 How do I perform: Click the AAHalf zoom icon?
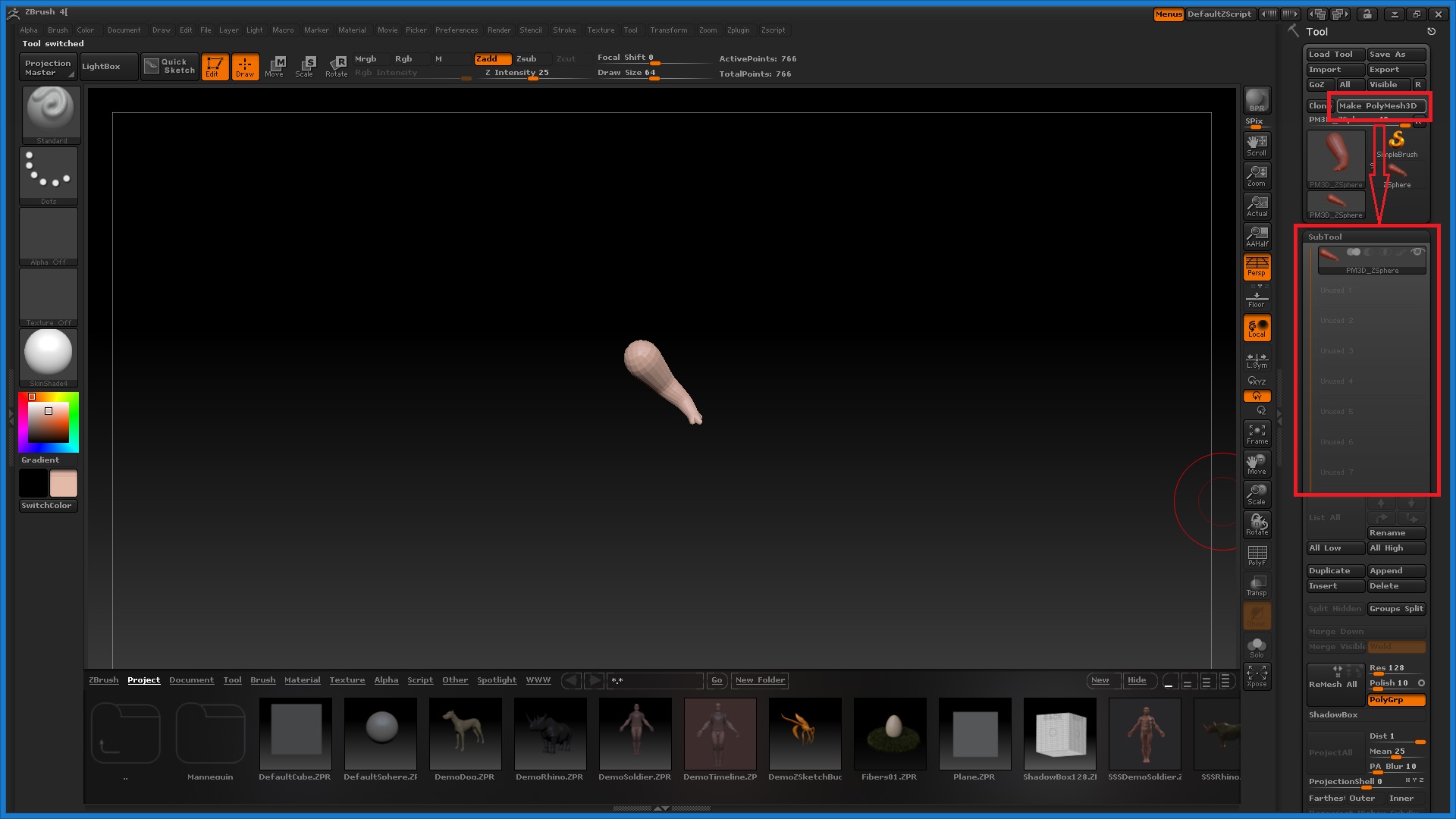pyautogui.click(x=1257, y=236)
